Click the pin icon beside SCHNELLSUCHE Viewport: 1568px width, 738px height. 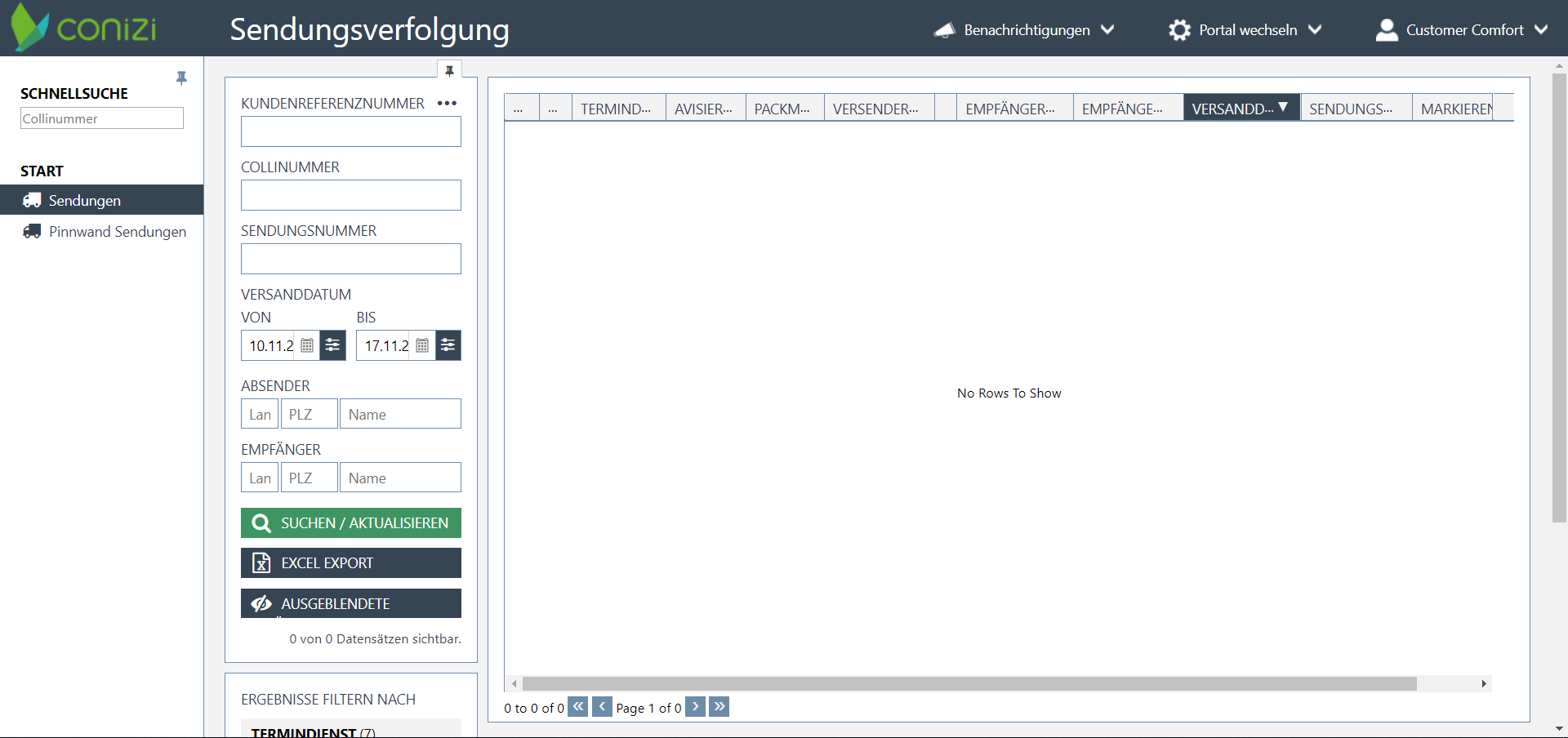click(181, 78)
